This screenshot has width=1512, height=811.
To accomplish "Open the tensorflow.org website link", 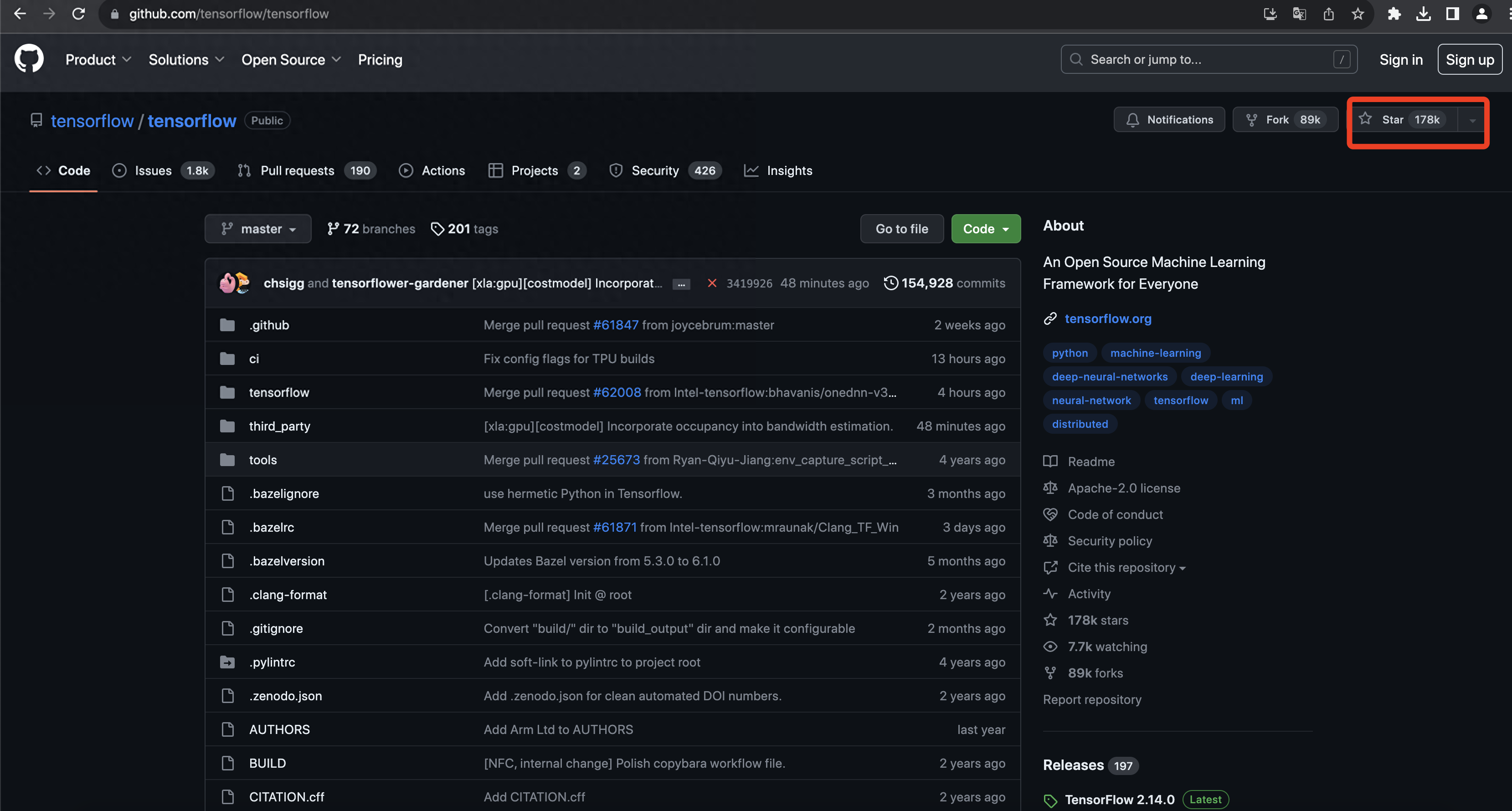I will tap(1108, 318).
